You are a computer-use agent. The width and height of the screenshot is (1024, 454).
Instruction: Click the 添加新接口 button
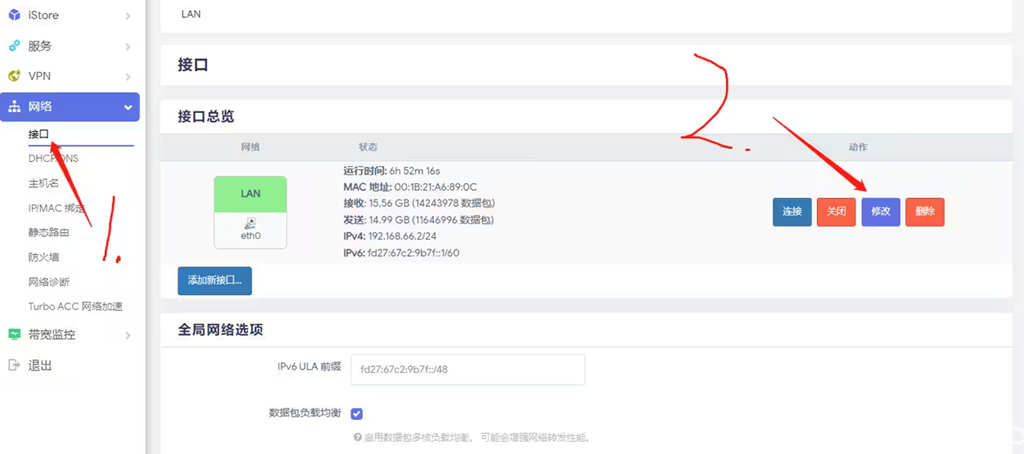pyautogui.click(x=215, y=281)
